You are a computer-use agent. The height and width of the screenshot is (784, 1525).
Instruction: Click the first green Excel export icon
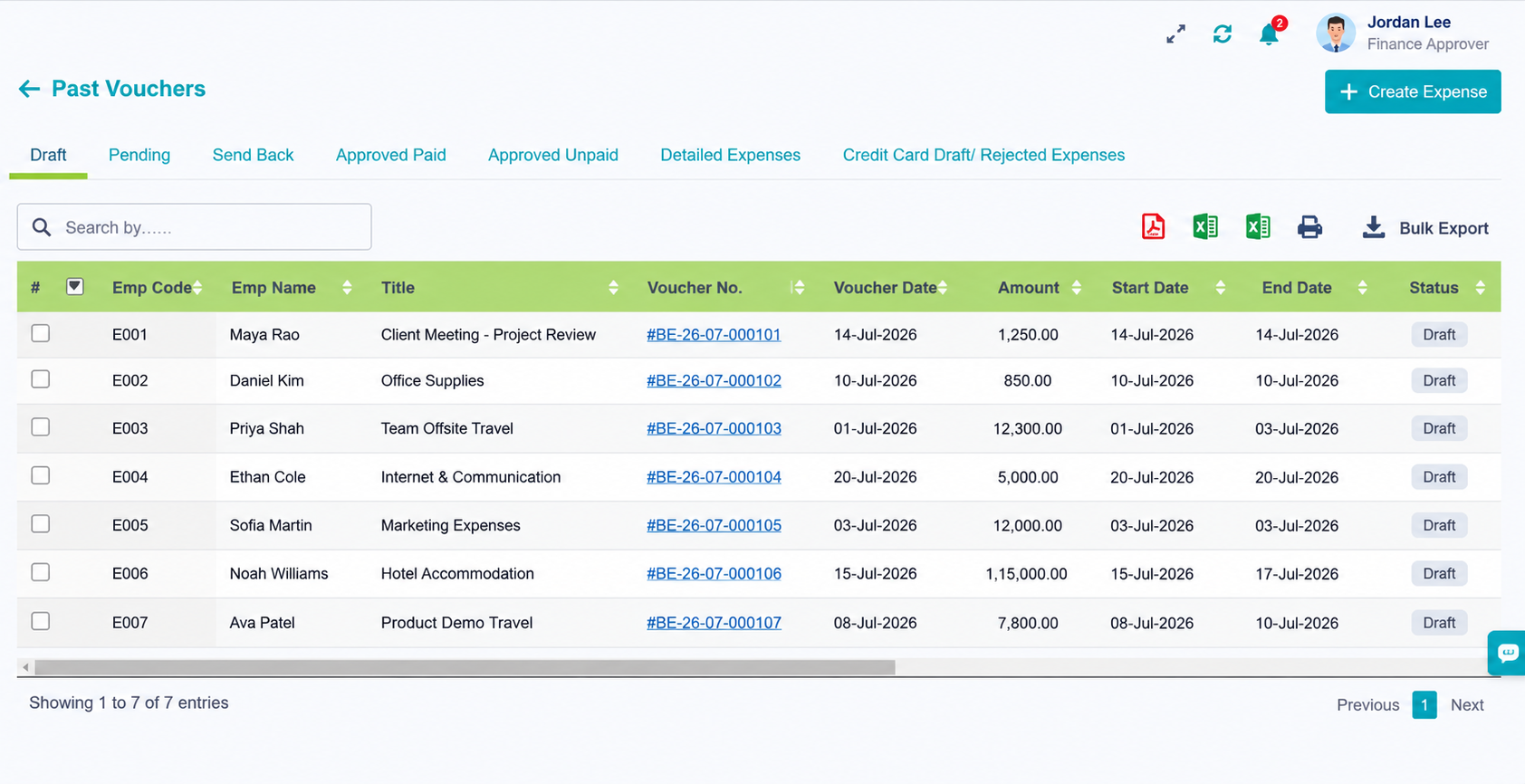(x=1205, y=226)
